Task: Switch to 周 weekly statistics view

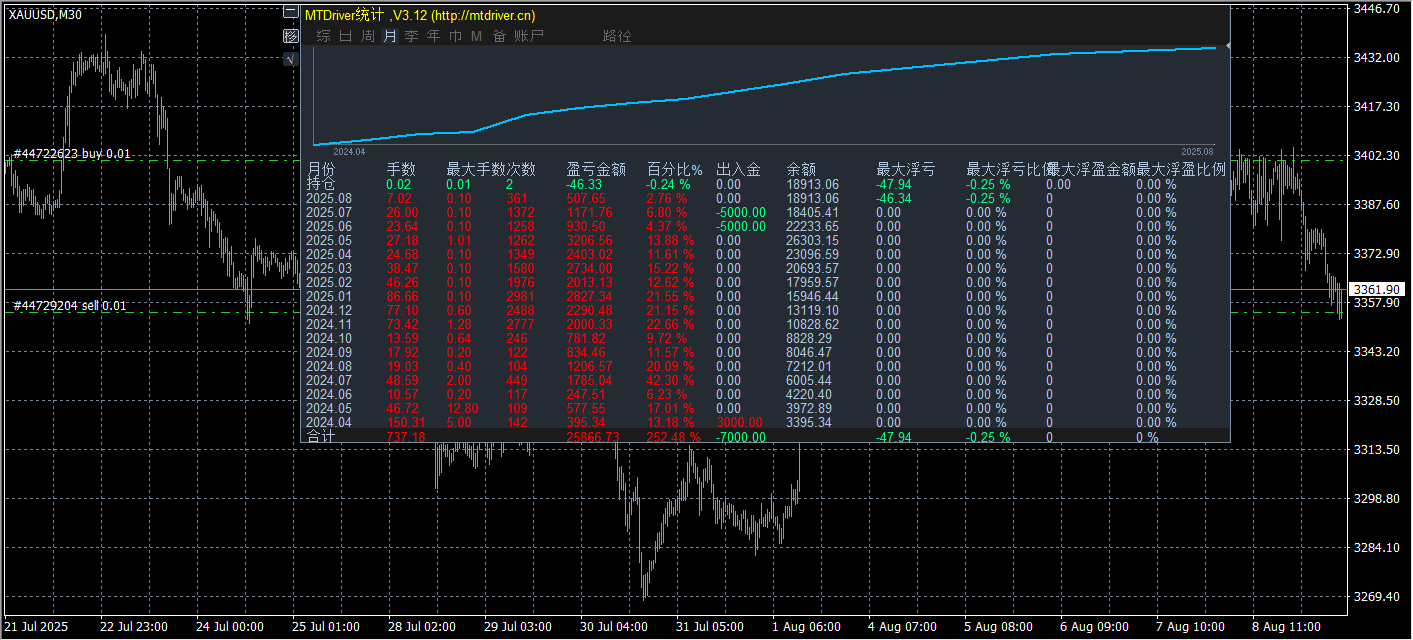Action: click(x=367, y=35)
